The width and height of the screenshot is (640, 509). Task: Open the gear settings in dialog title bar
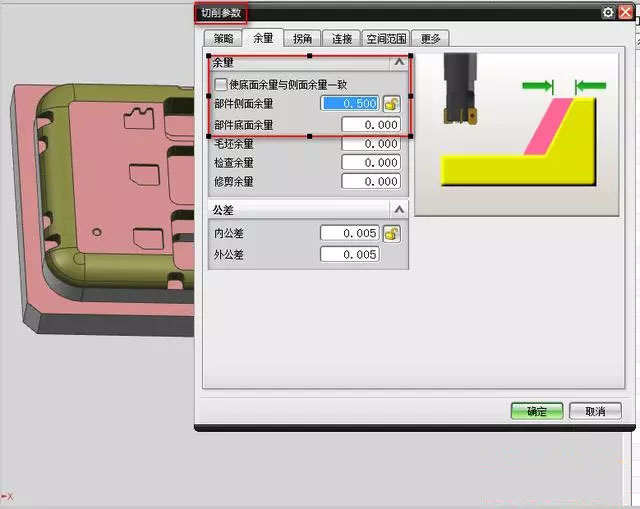pos(608,13)
